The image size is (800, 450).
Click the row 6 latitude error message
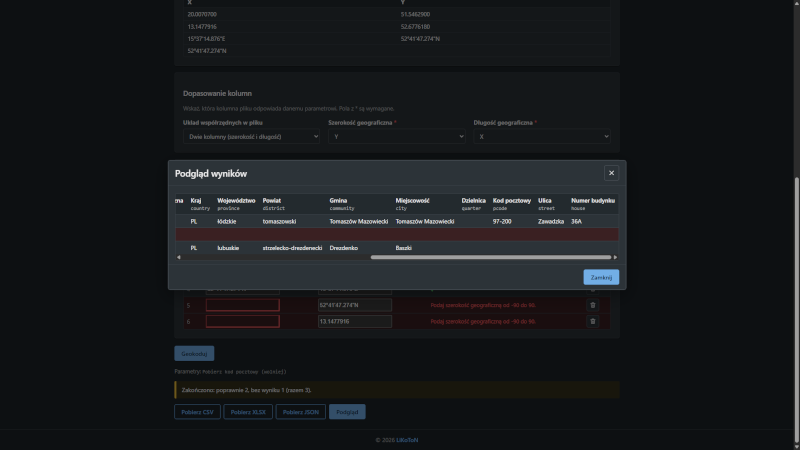click(483, 321)
